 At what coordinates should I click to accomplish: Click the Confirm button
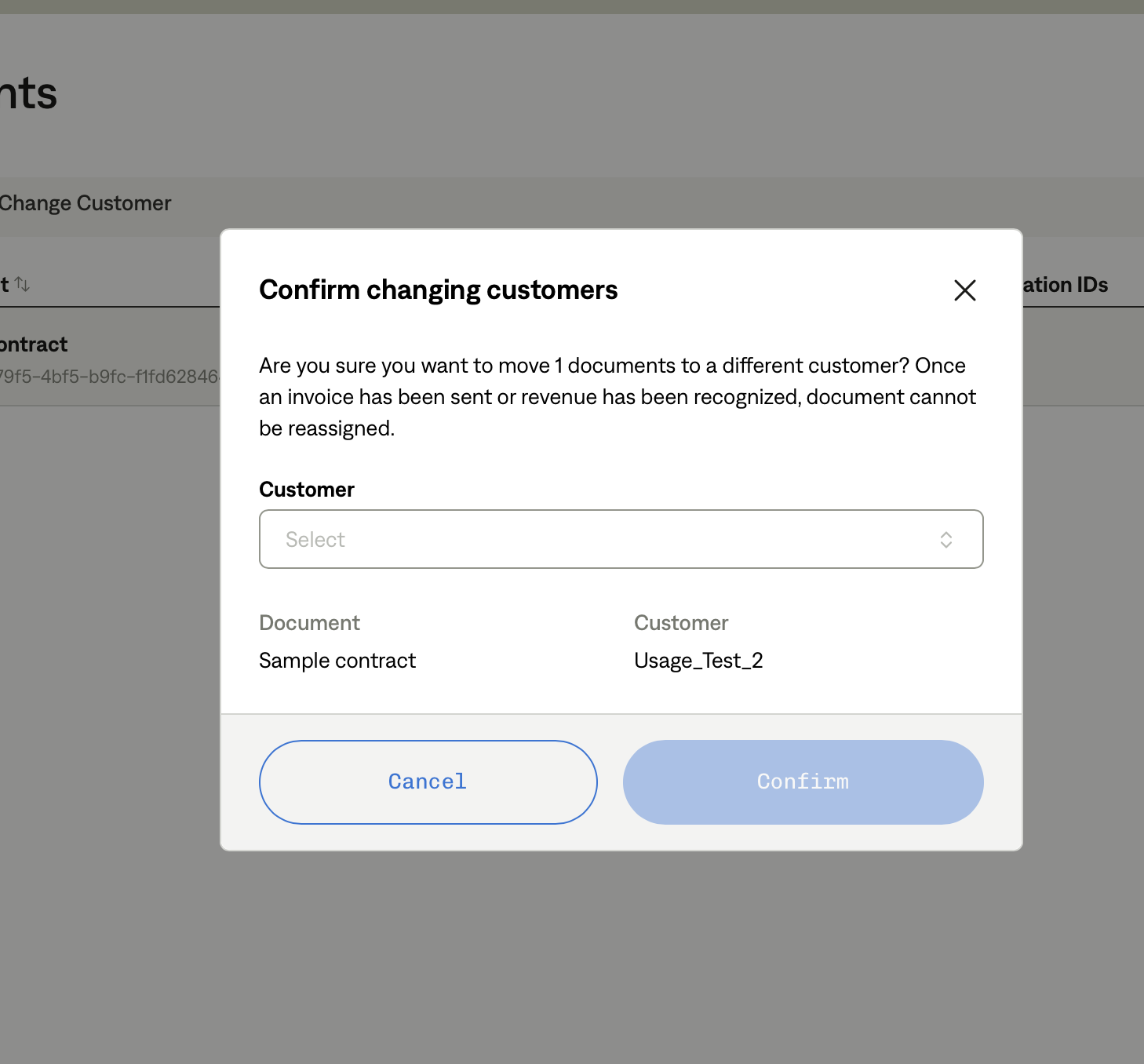coord(803,782)
